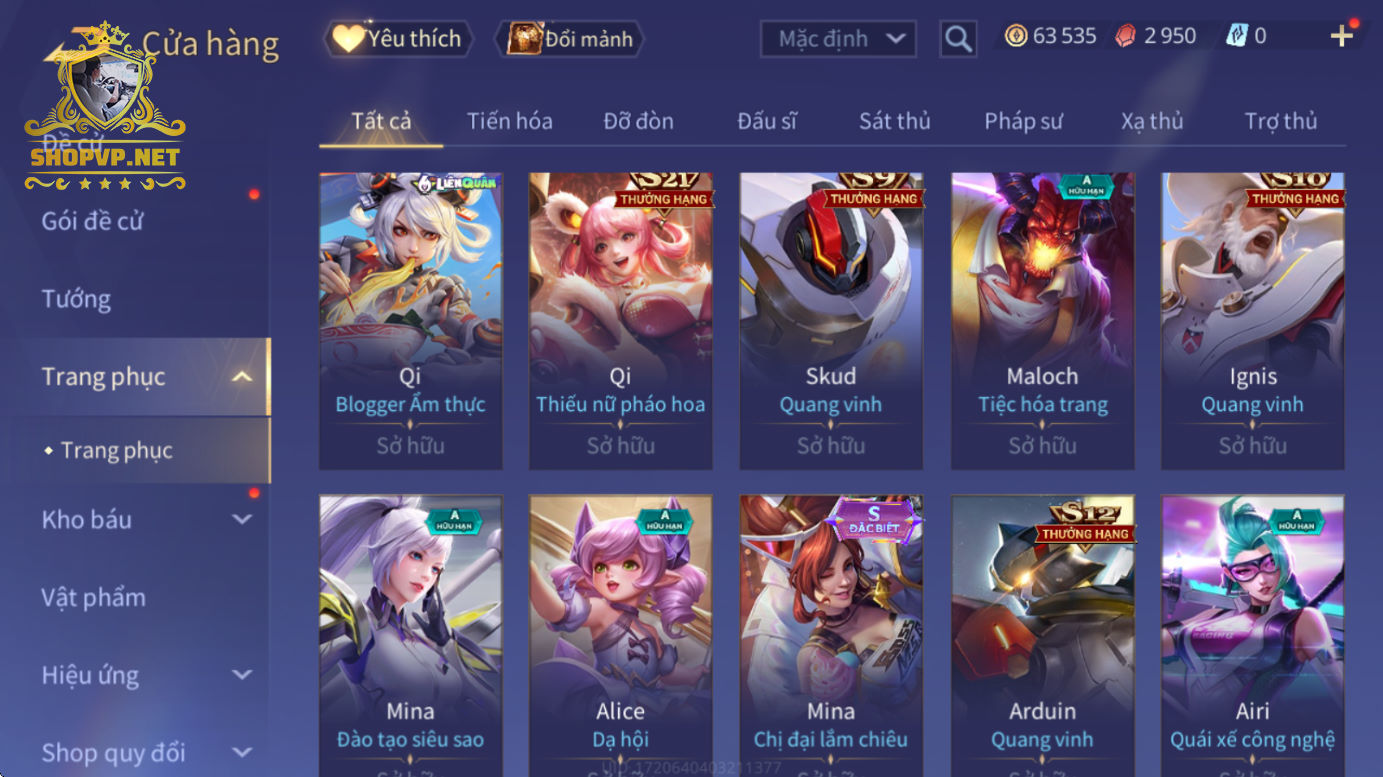Click the red ruby currency icon
Screen dimensions: 1383x777
1126,36
